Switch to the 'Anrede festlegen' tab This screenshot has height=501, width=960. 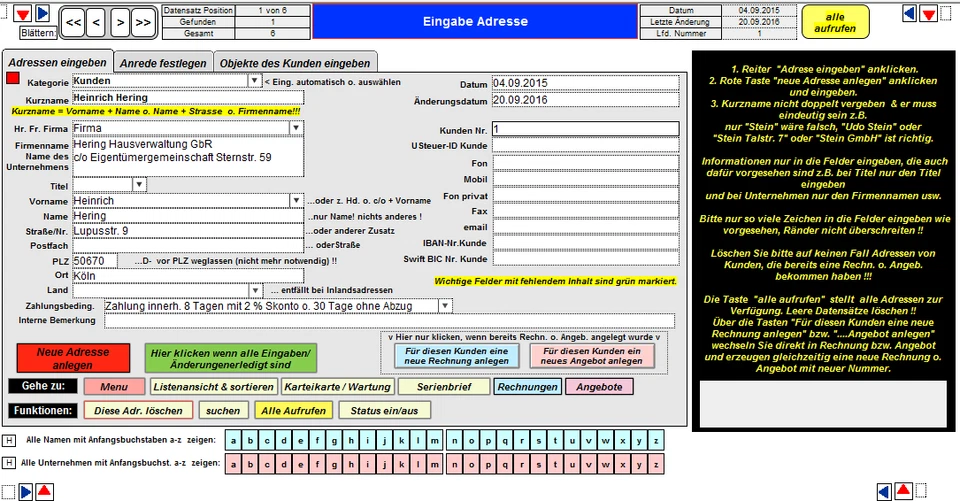(x=162, y=63)
